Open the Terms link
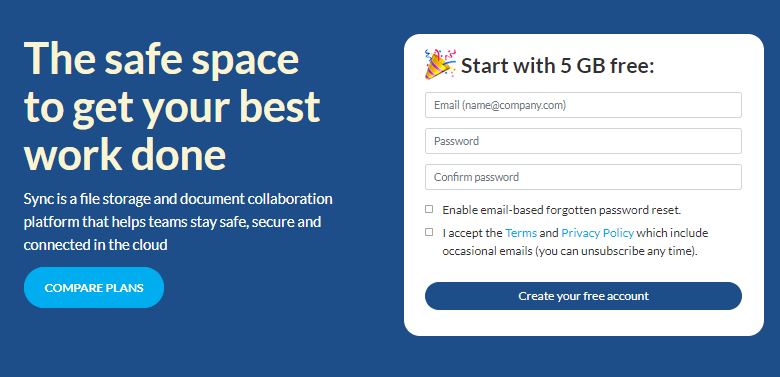Screen dimensions: 780x377 [521, 233]
